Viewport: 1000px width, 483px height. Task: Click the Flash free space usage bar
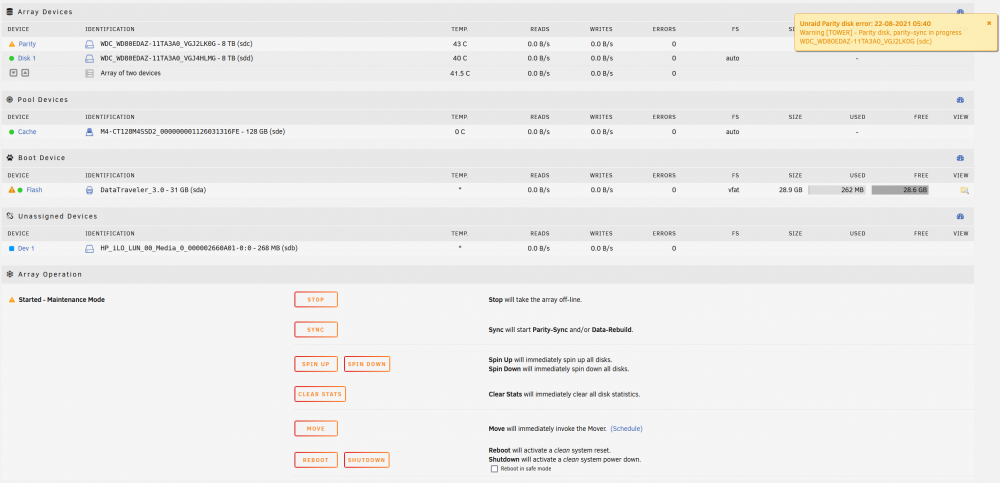pyautogui.click(x=900, y=190)
